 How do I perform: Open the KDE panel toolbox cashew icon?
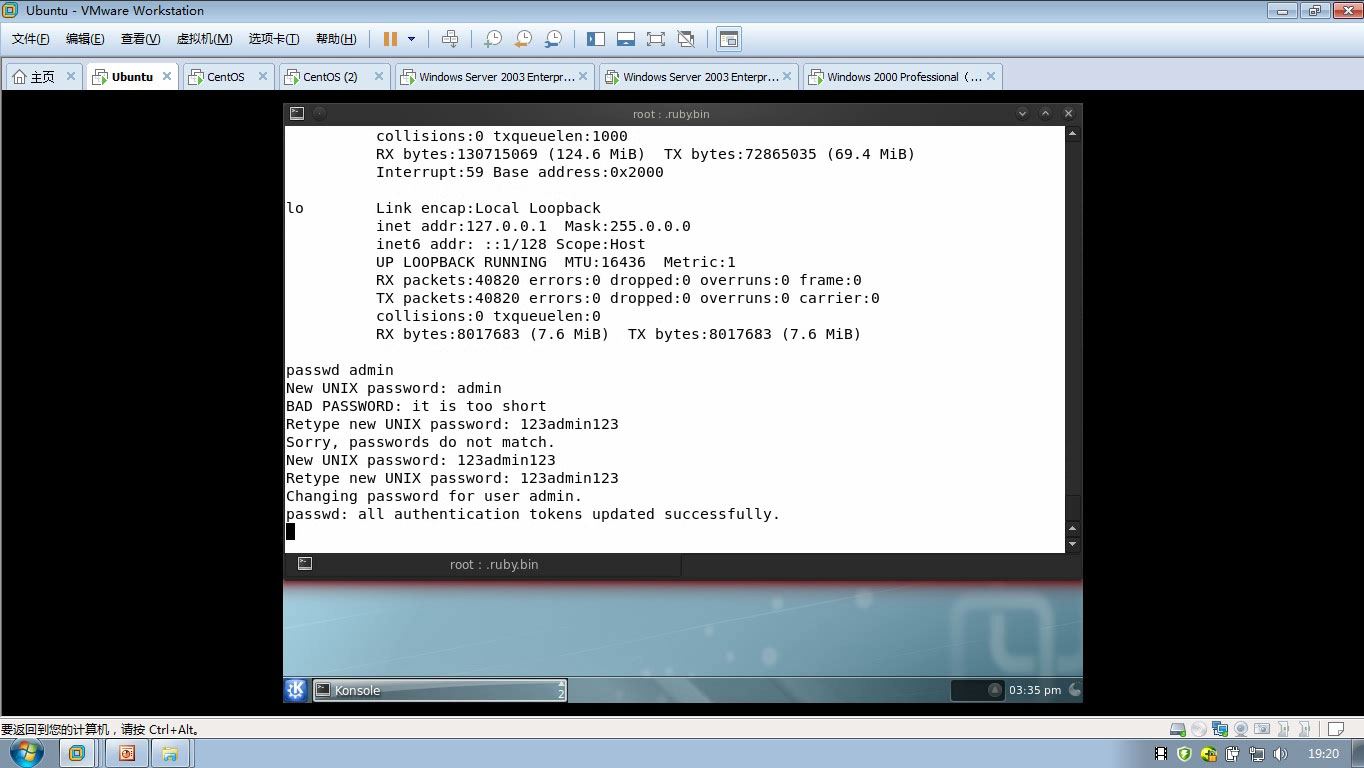pyautogui.click(x=1074, y=690)
